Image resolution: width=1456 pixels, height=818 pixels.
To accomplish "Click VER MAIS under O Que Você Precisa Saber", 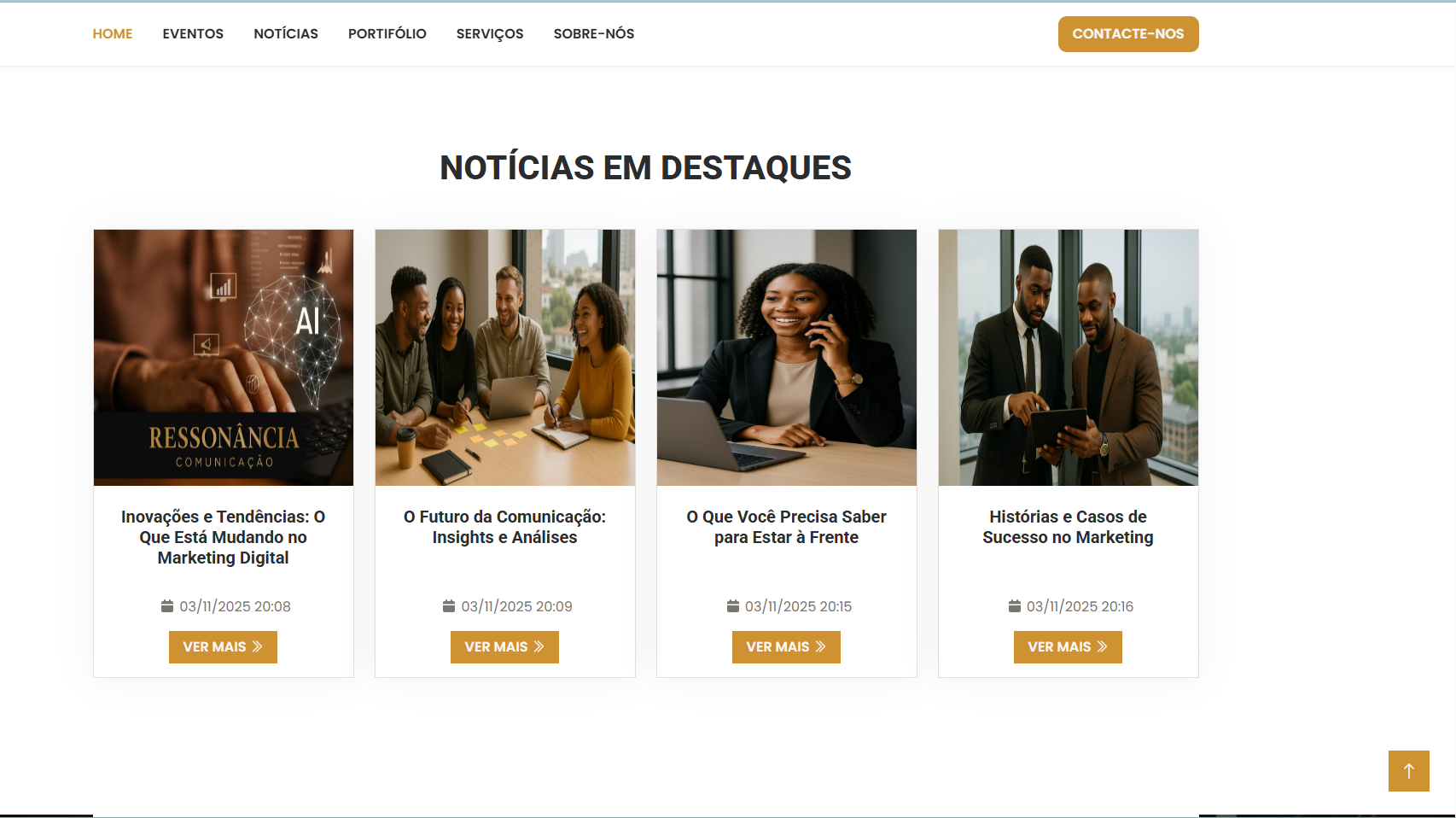I will pyautogui.click(x=786, y=647).
